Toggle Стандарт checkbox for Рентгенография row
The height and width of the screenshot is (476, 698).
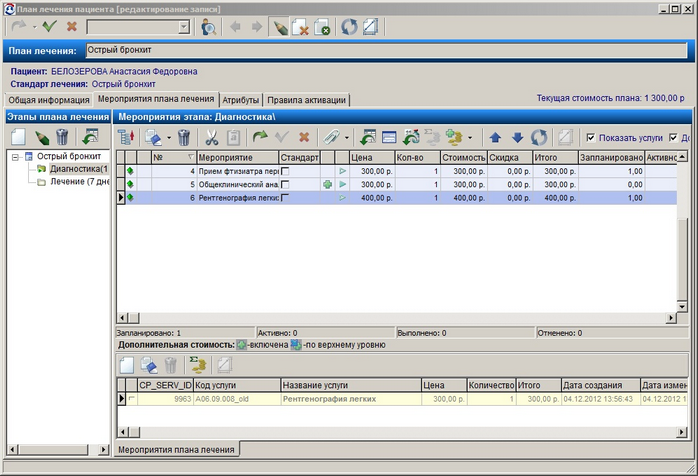pyautogui.click(x=285, y=197)
